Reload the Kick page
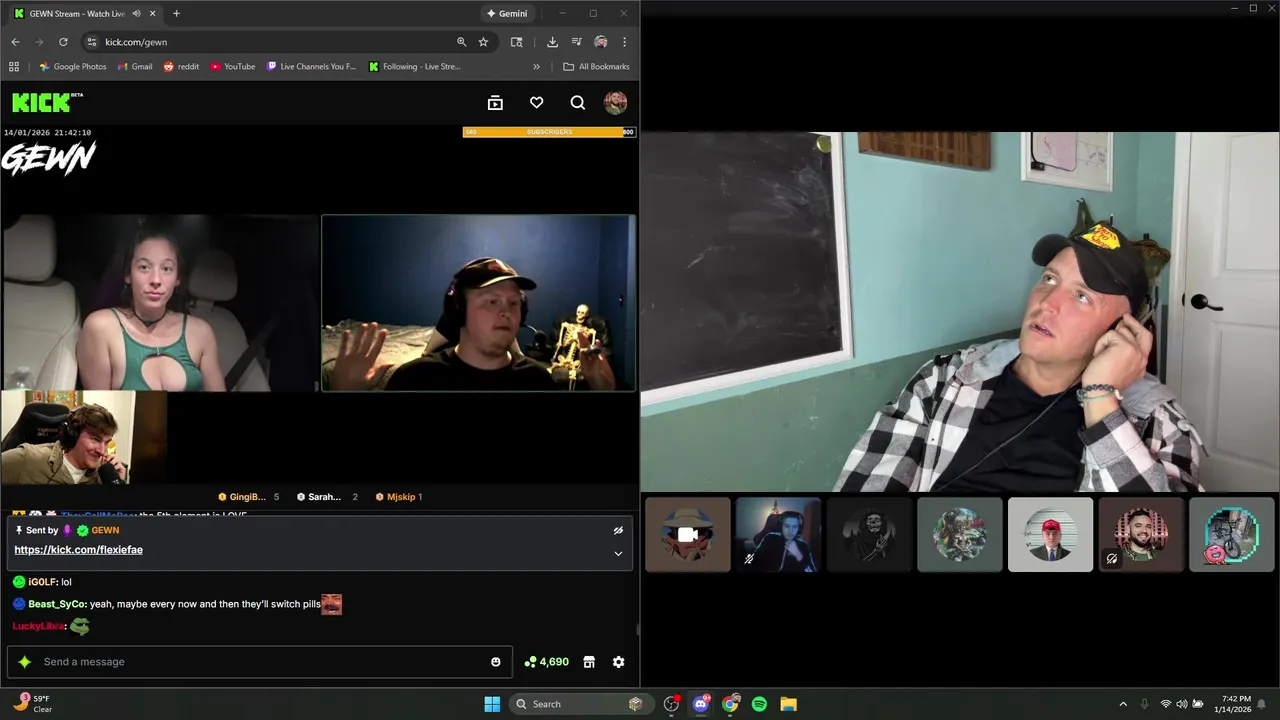 click(x=63, y=42)
